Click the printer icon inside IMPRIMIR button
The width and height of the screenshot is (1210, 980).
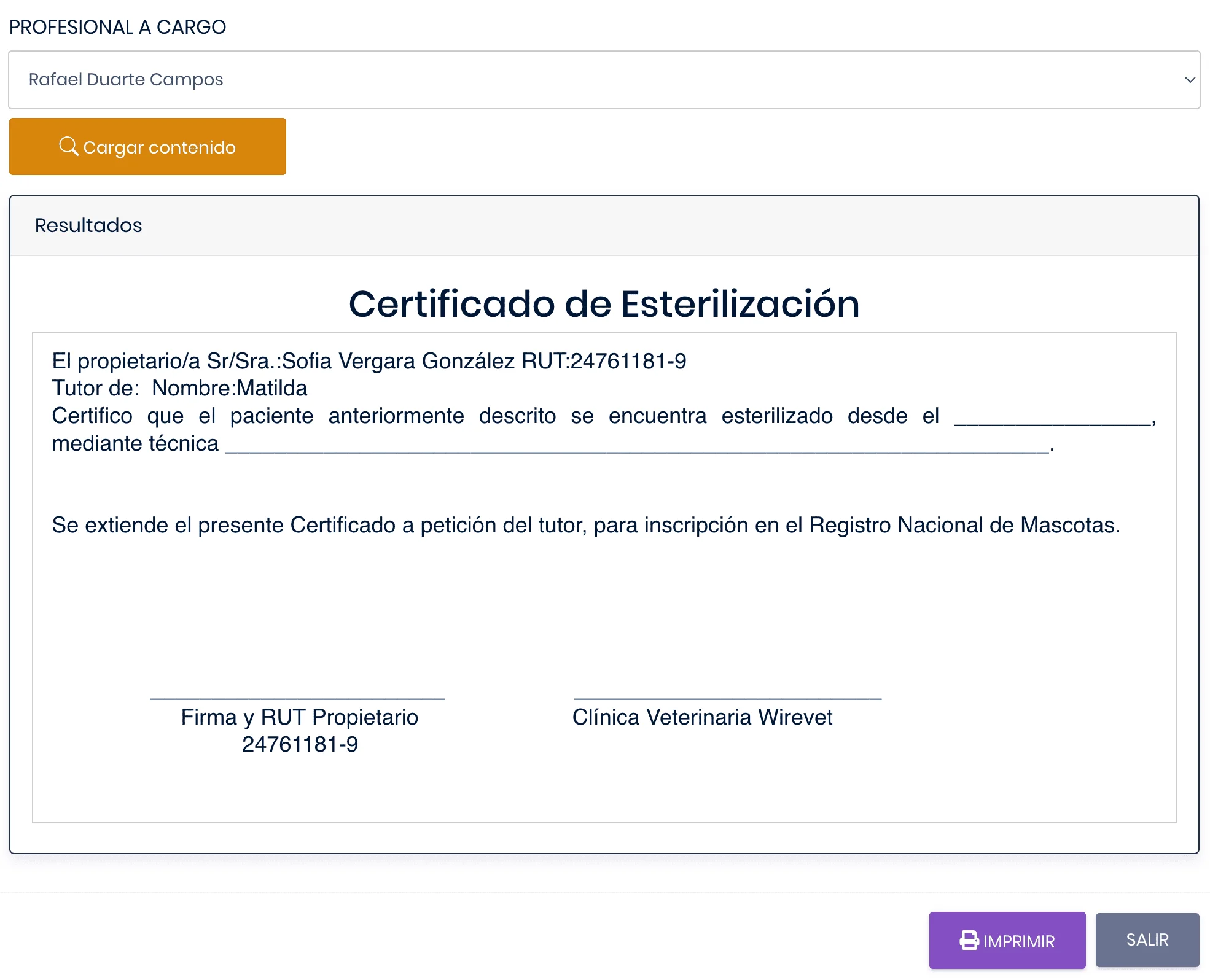coord(968,939)
